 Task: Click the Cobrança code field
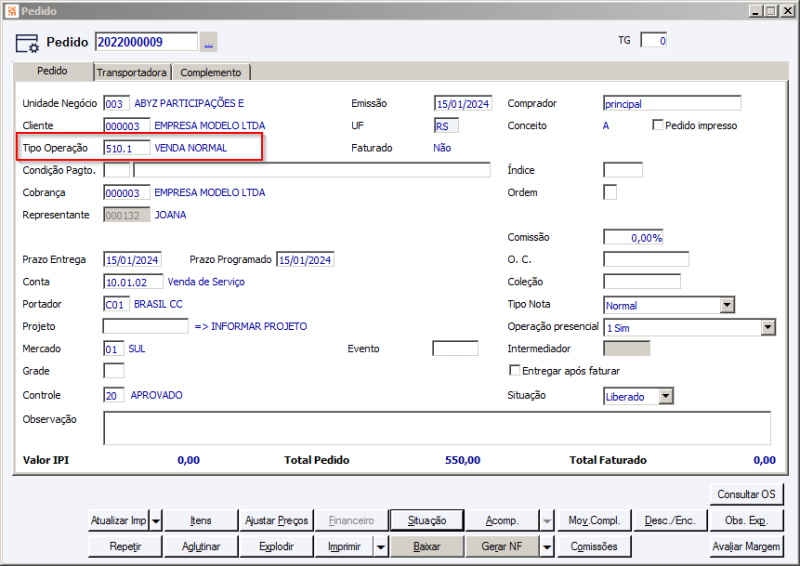point(127,192)
